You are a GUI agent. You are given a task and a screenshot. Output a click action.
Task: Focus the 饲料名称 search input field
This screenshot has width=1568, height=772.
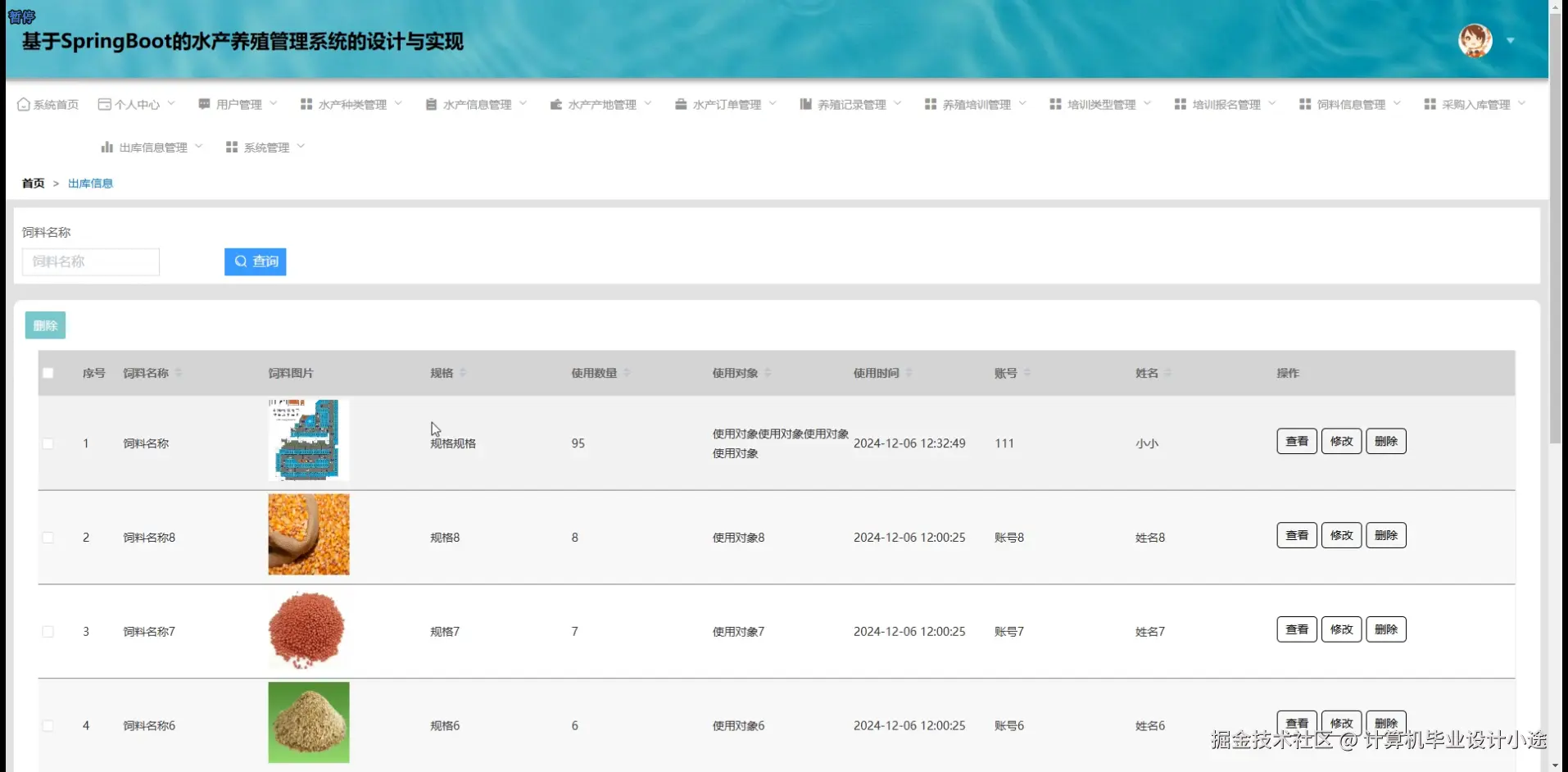(x=91, y=261)
